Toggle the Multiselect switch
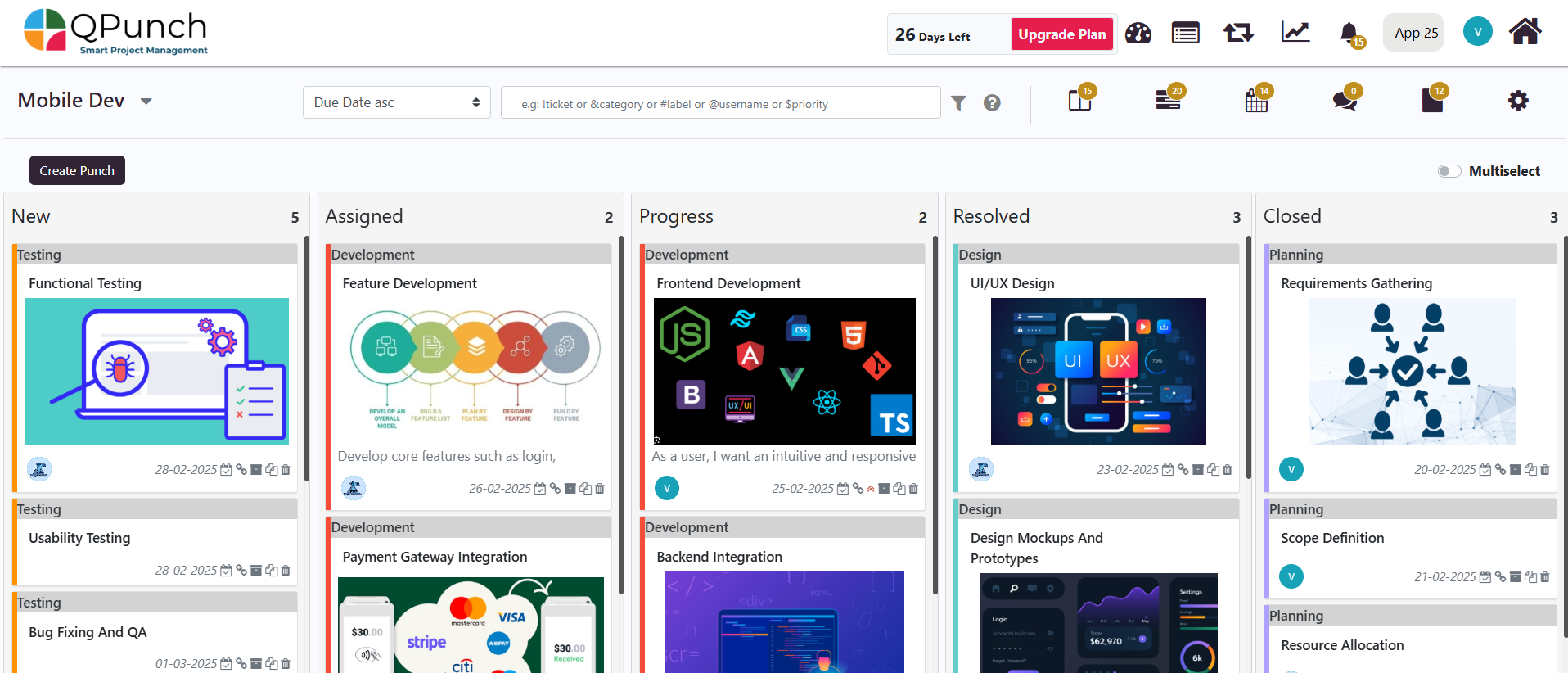The height and width of the screenshot is (673, 1568). click(1449, 171)
